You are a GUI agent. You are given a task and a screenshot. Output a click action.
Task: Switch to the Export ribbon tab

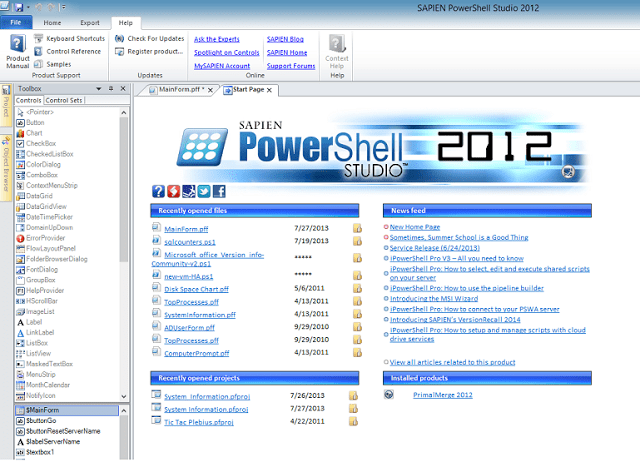[x=90, y=23]
